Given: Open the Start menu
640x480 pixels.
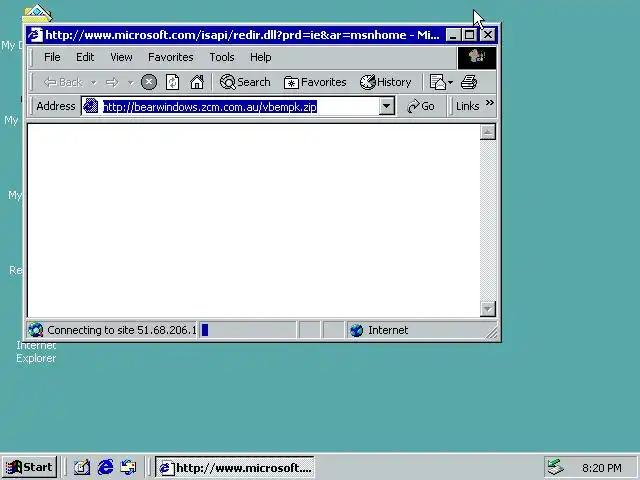Looking at the screenshot, I should [29, 467].
